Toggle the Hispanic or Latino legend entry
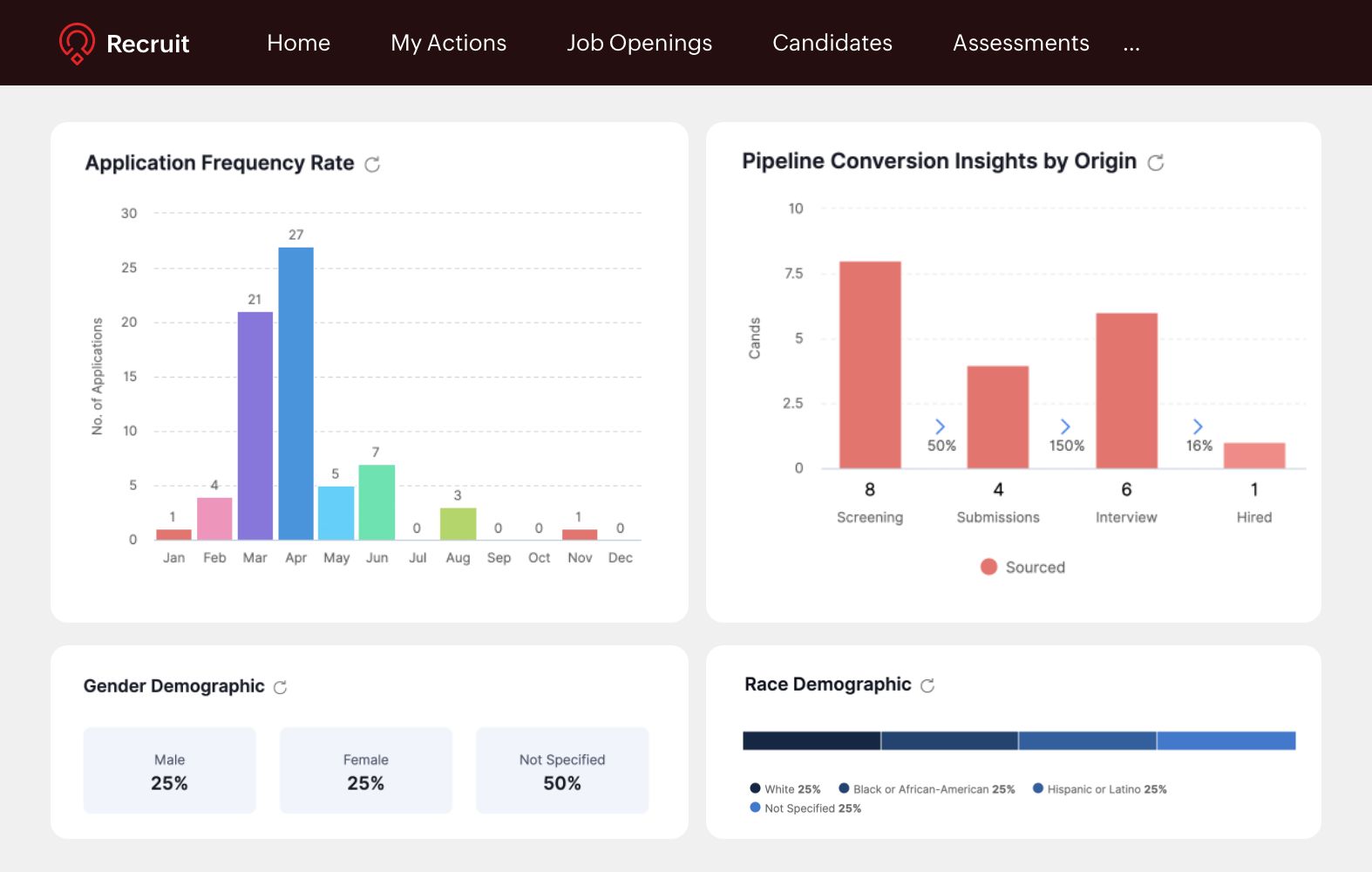The height and width of the screenshot is (872, 1372). tap(1098, 789)
